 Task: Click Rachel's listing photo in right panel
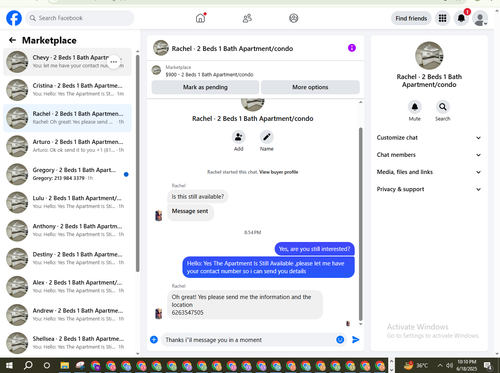tap(429, 56)
